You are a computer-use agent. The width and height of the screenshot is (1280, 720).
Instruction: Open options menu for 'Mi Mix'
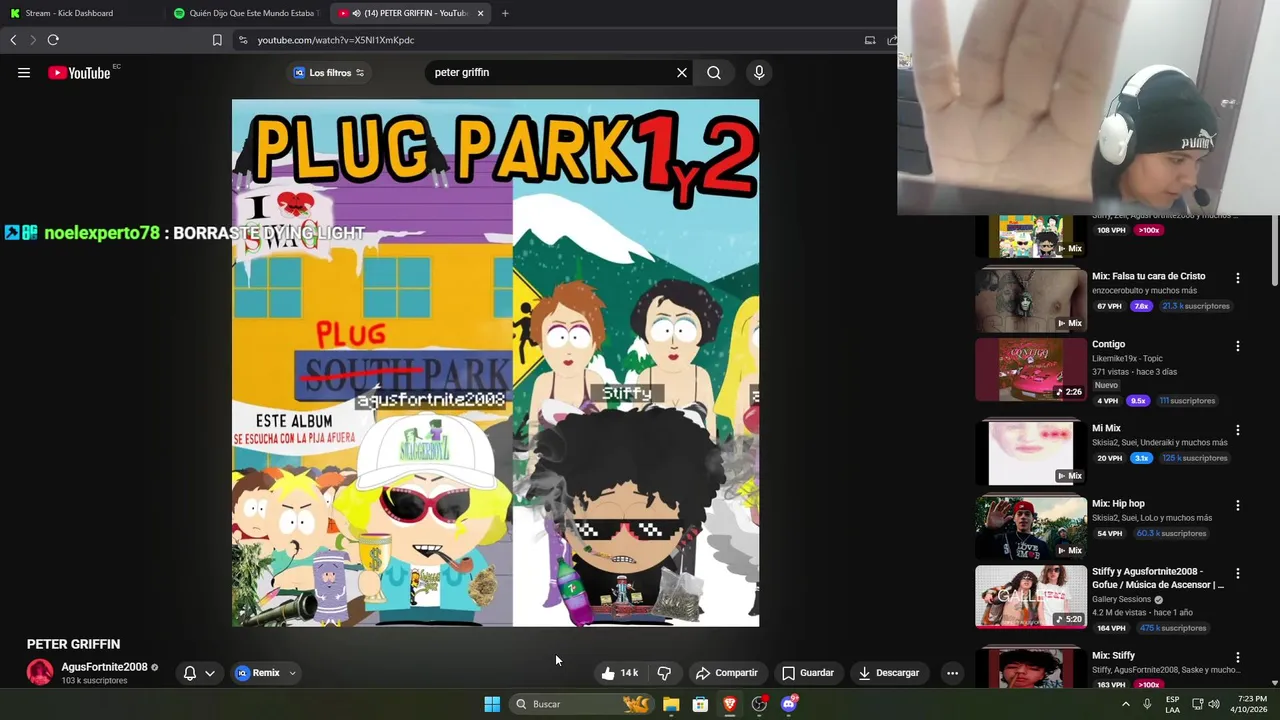(x=1238, y=430)
